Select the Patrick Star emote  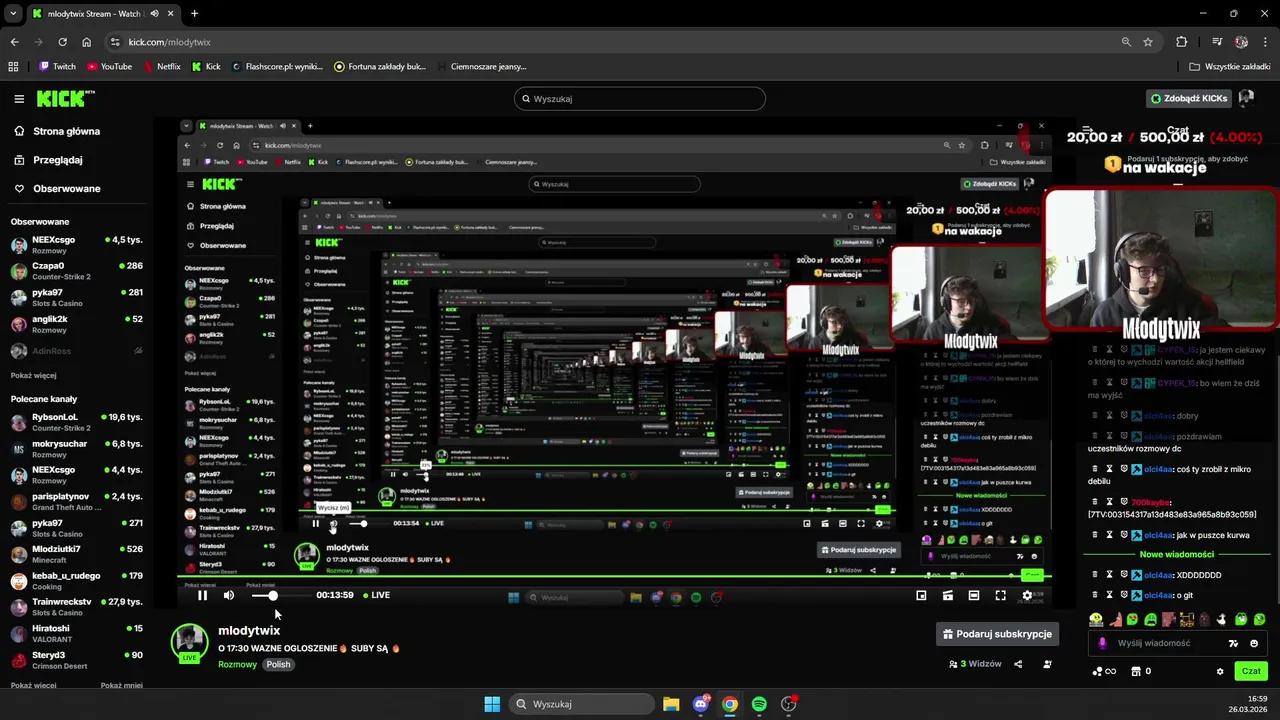click(1115, 619)
